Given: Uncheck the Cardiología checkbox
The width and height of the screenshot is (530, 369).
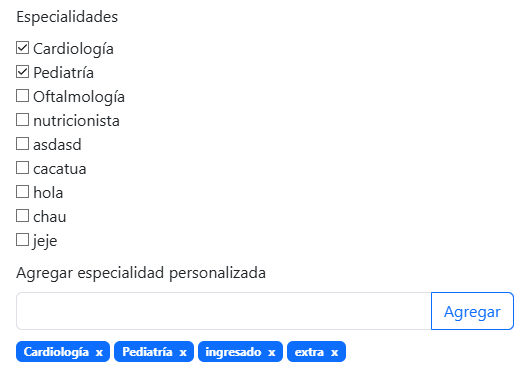Looking at the screenshot, I should pyautogui.click(x=22, y=48).
